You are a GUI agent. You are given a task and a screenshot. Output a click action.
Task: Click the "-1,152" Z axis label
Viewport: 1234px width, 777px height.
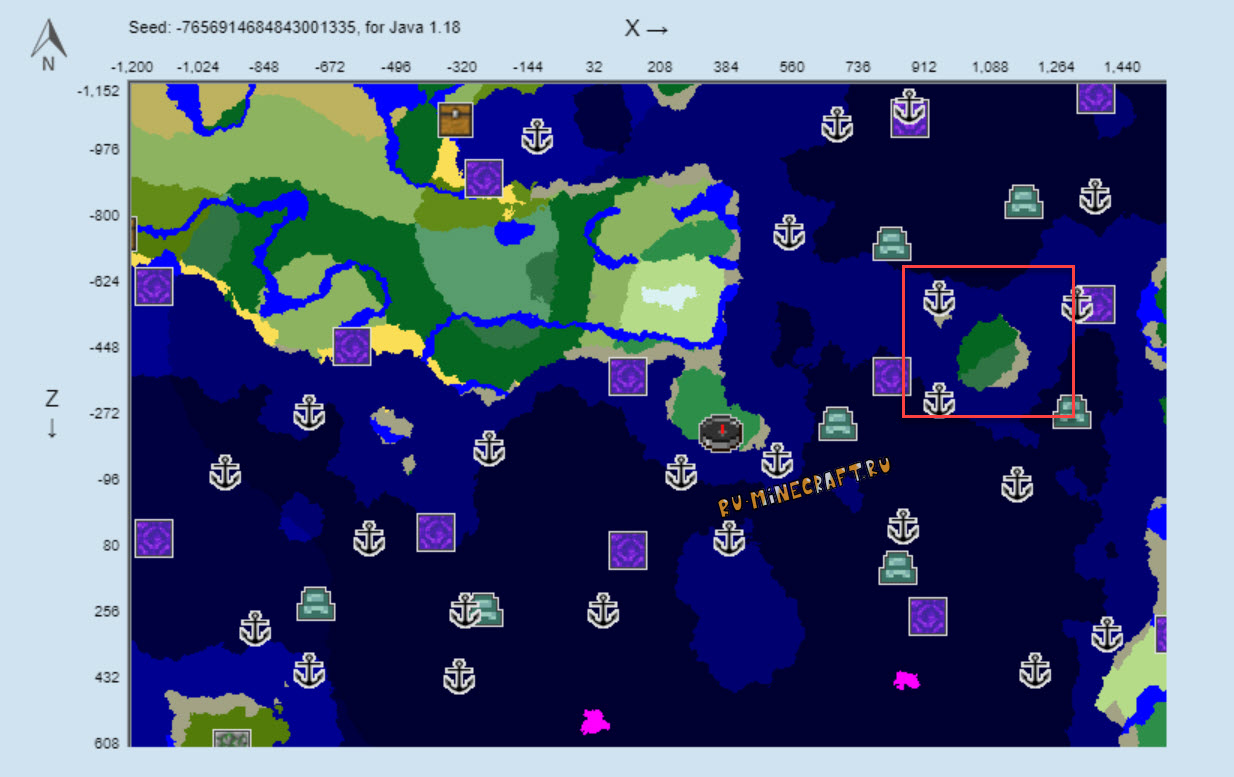point(97,90)
